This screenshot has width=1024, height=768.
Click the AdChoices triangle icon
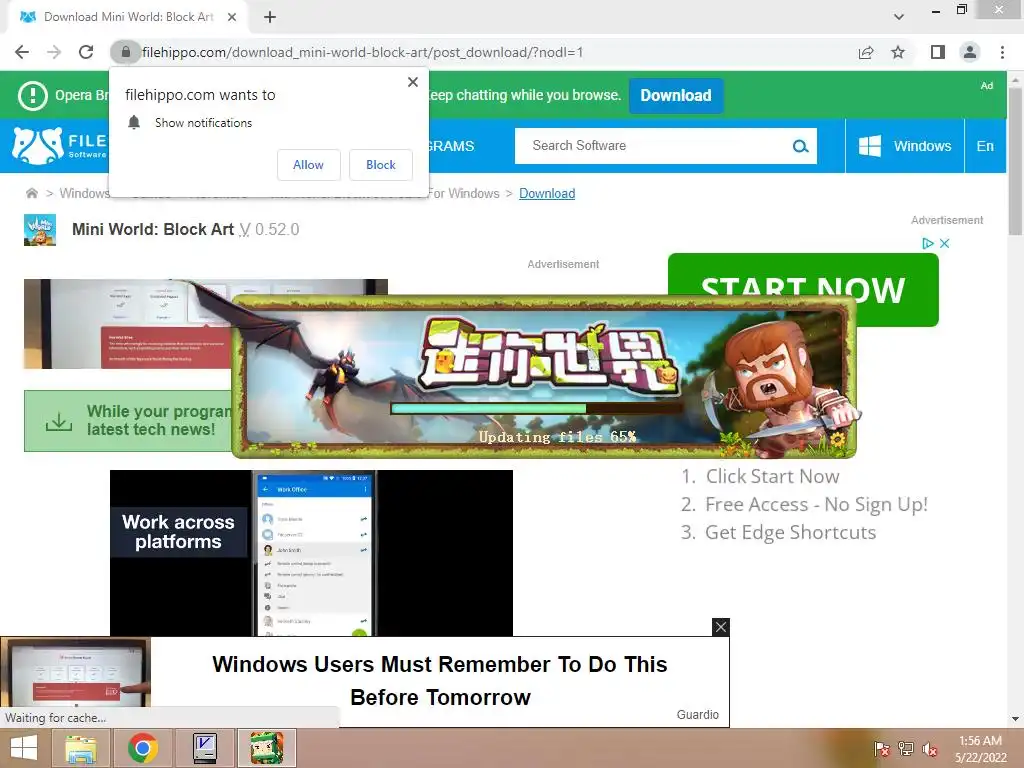[927, 244]
